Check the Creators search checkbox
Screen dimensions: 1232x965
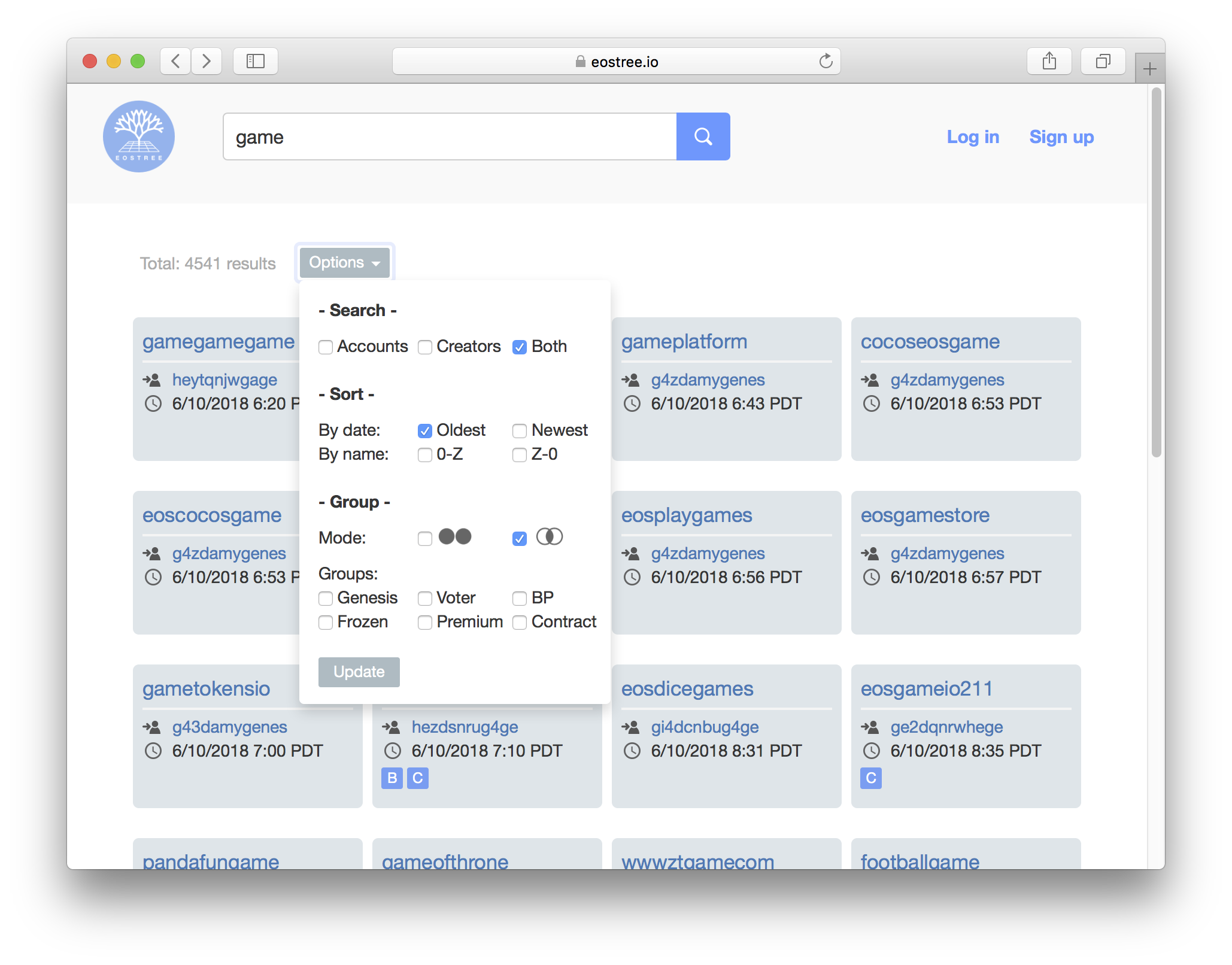[425, 347]
